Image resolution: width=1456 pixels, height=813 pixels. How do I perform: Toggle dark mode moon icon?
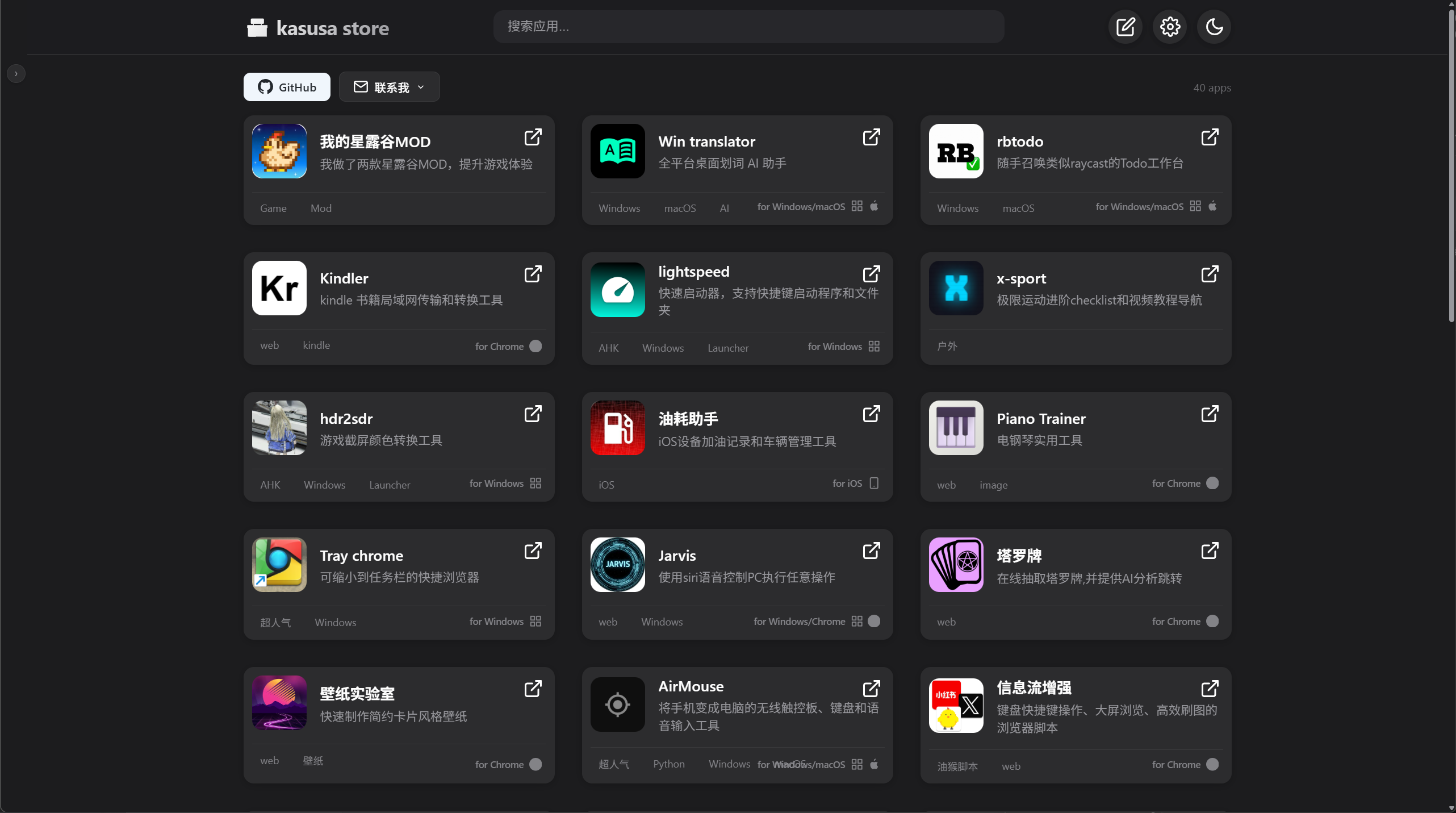1214,27
